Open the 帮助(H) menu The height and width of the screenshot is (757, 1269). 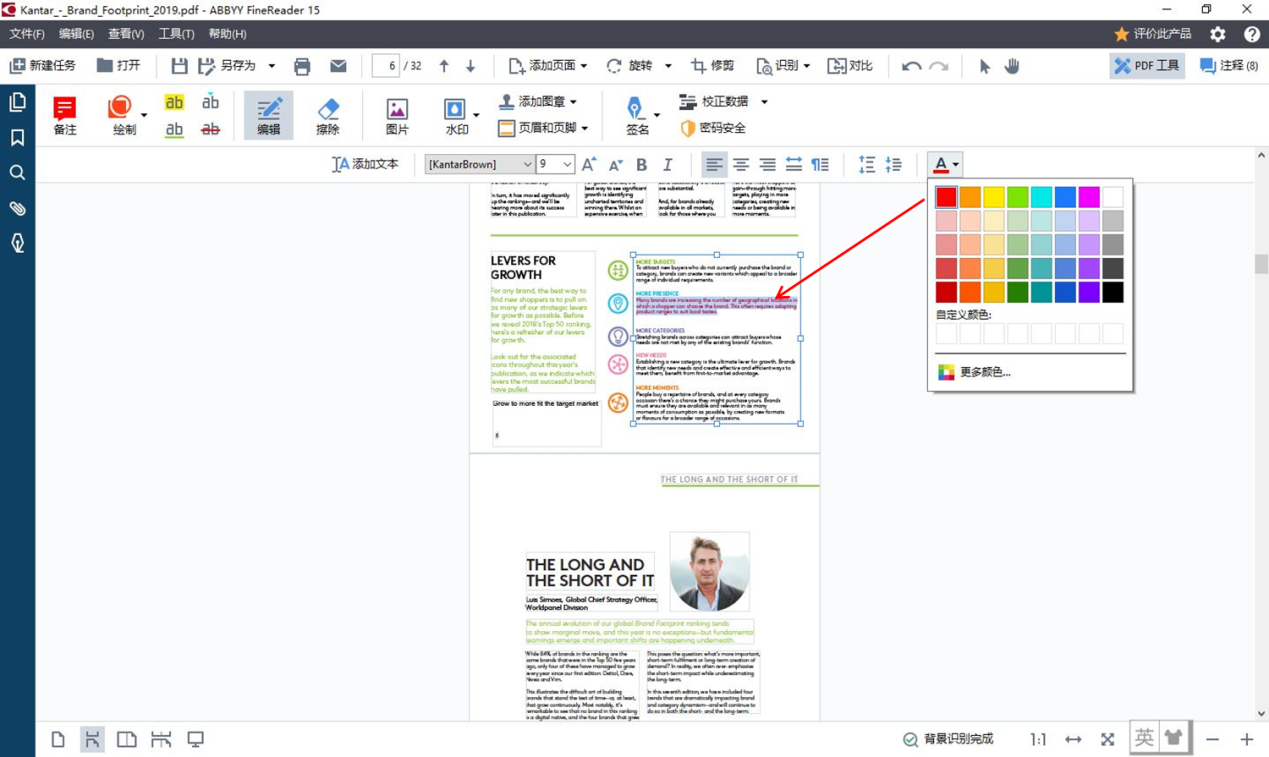(x=227, y=34)
